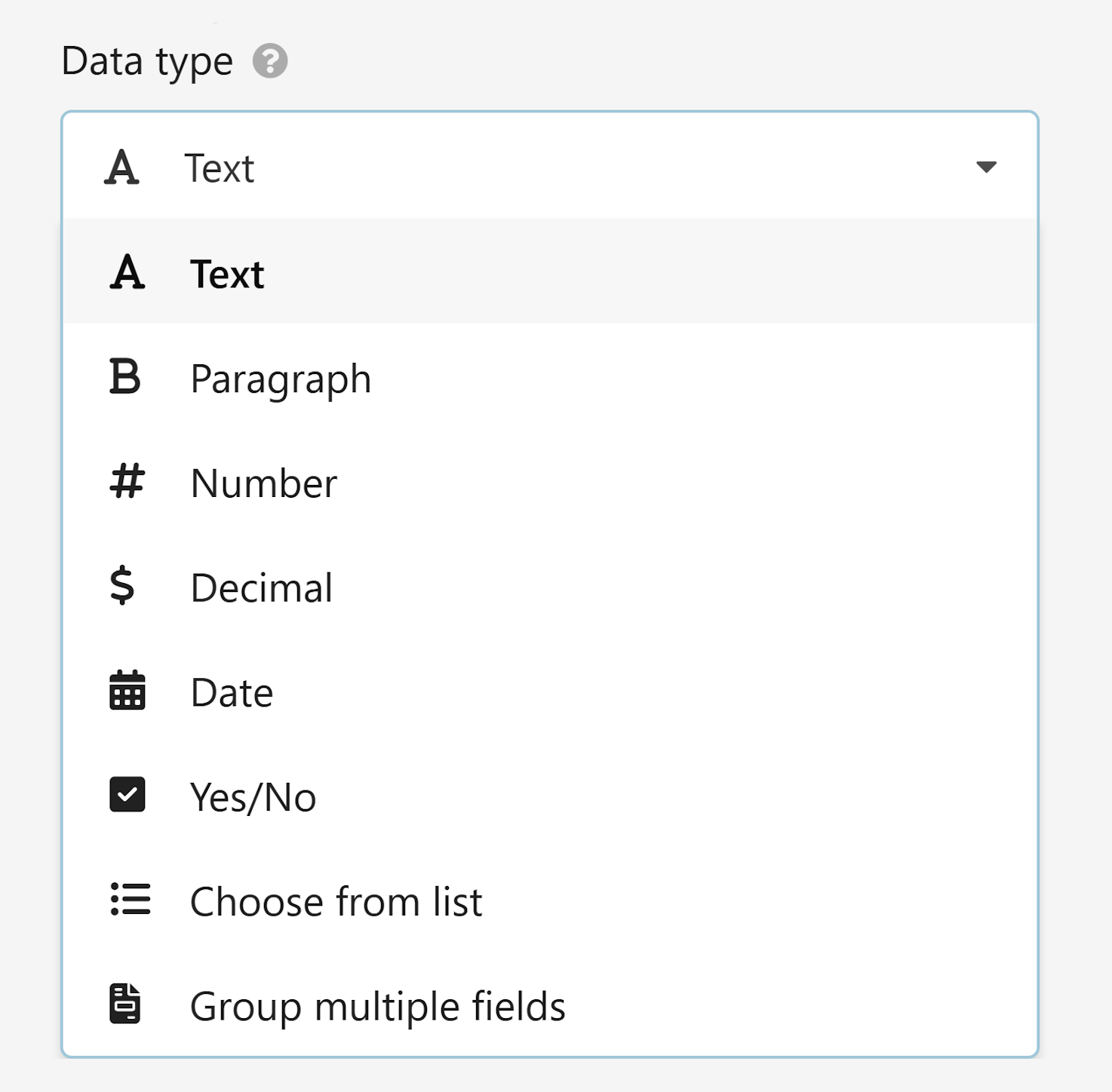Click the A icon in selected field
The width and height of the screenshot is (1112, 1092).
[121, 167]
